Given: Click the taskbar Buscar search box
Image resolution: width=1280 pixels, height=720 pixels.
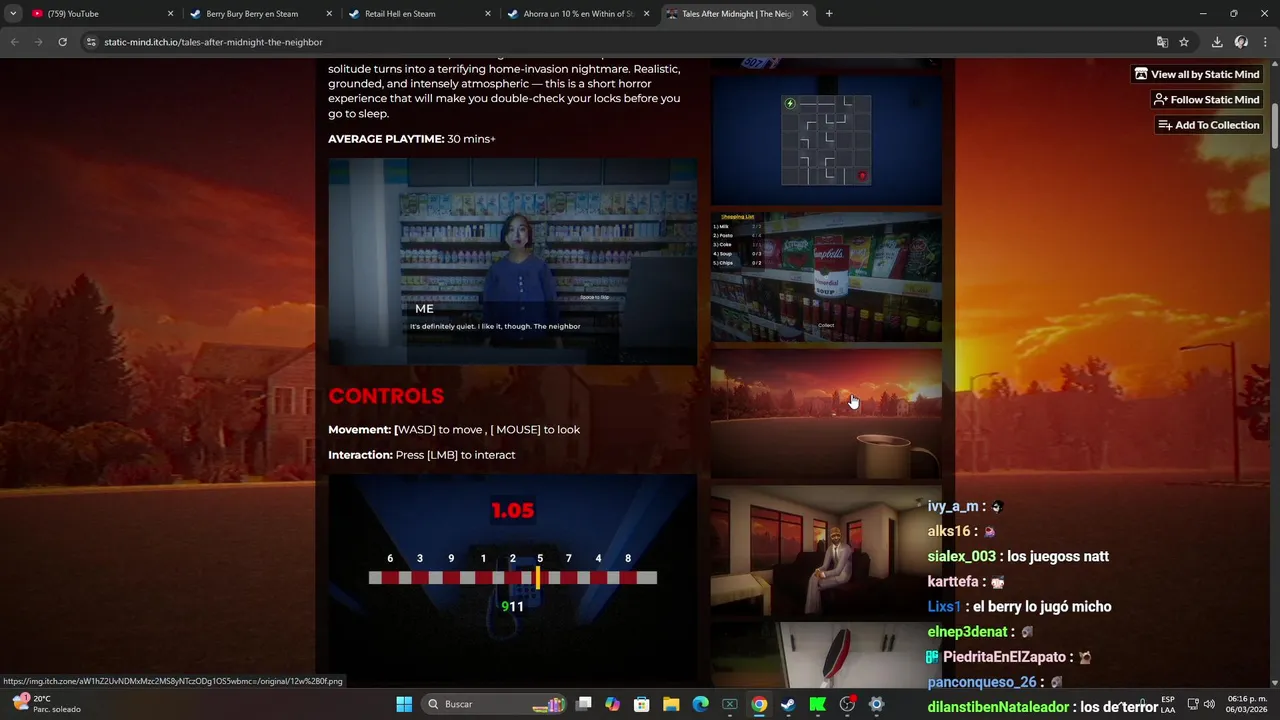Looking at the screenshot, I should (496, 704).
